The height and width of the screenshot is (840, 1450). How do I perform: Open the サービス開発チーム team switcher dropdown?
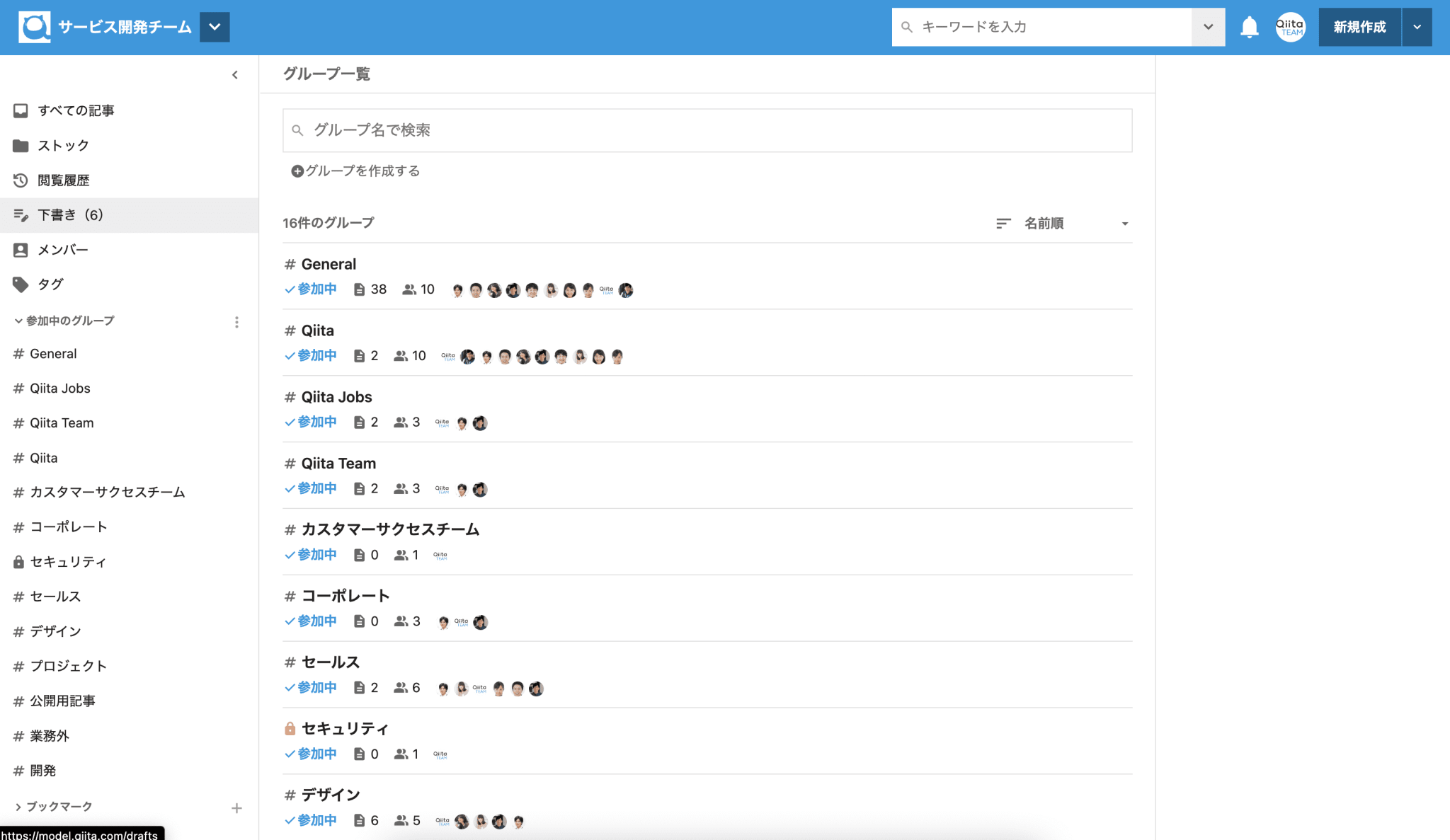tap(215, 27)
